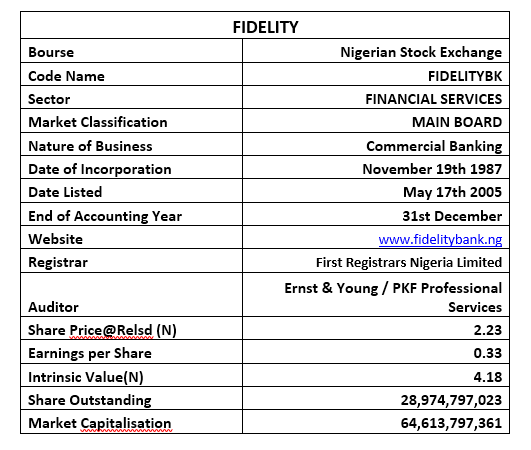Click the Nigerian Stock Exchange value cell
This screenshot has width=531, height=450.
[x=376, y=51]
